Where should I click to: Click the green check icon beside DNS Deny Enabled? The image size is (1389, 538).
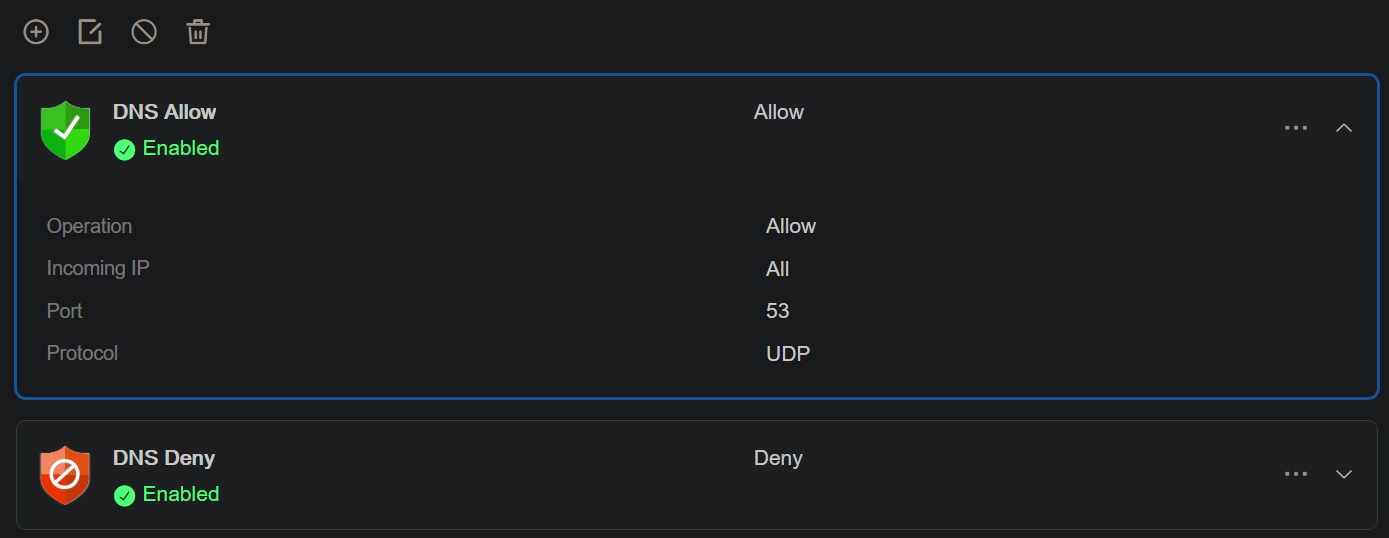[x=124, y=495]
